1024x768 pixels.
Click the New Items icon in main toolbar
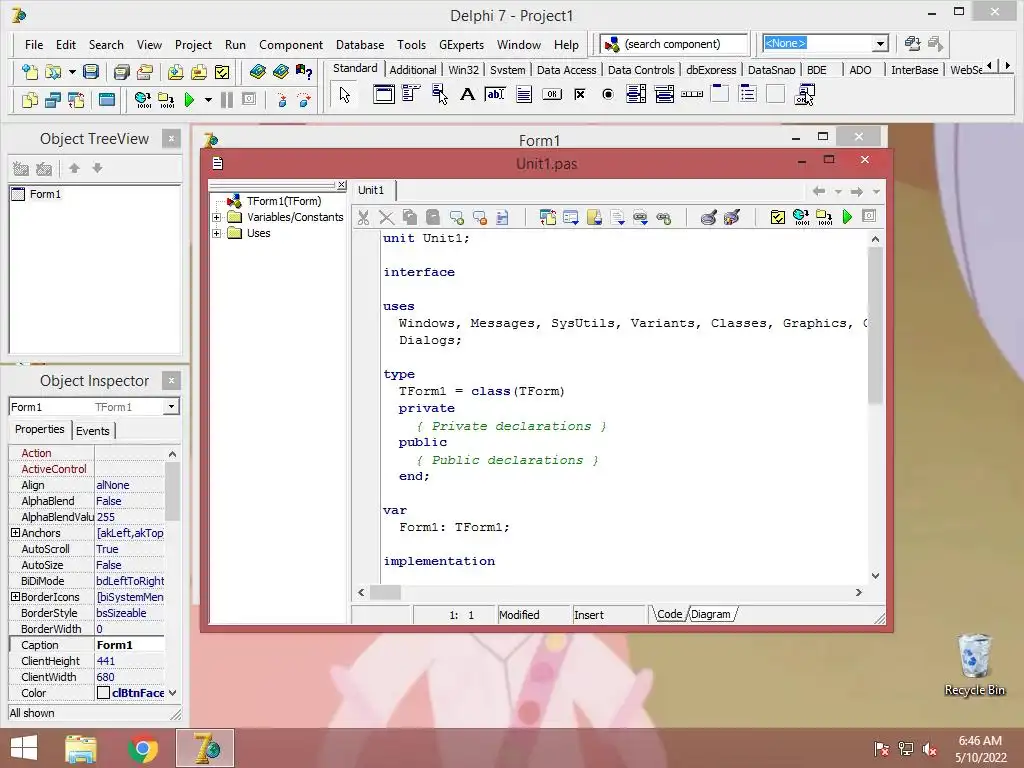tap(29, 71)
